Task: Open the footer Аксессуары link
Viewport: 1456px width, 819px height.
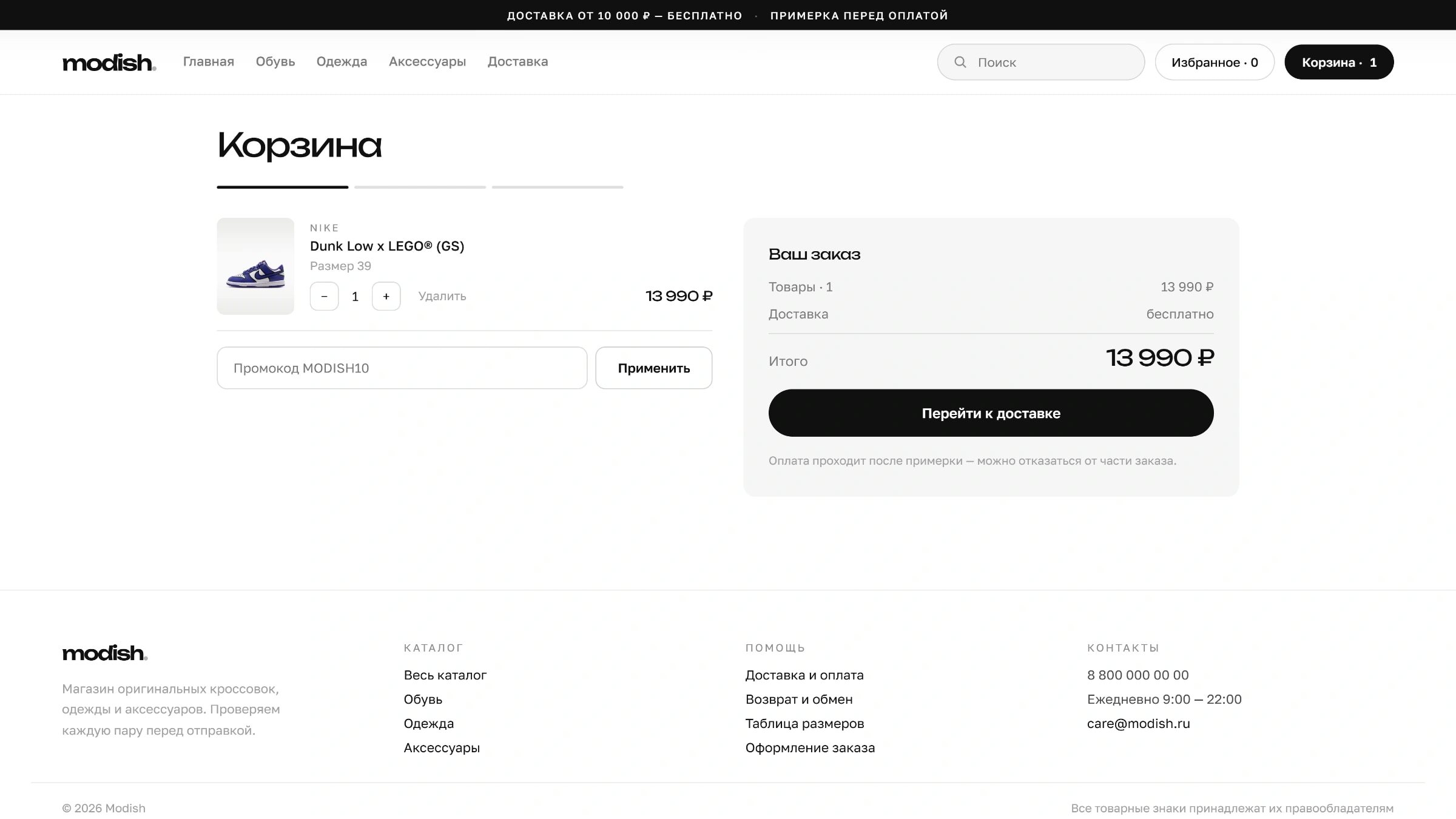Action: [442, 748]
